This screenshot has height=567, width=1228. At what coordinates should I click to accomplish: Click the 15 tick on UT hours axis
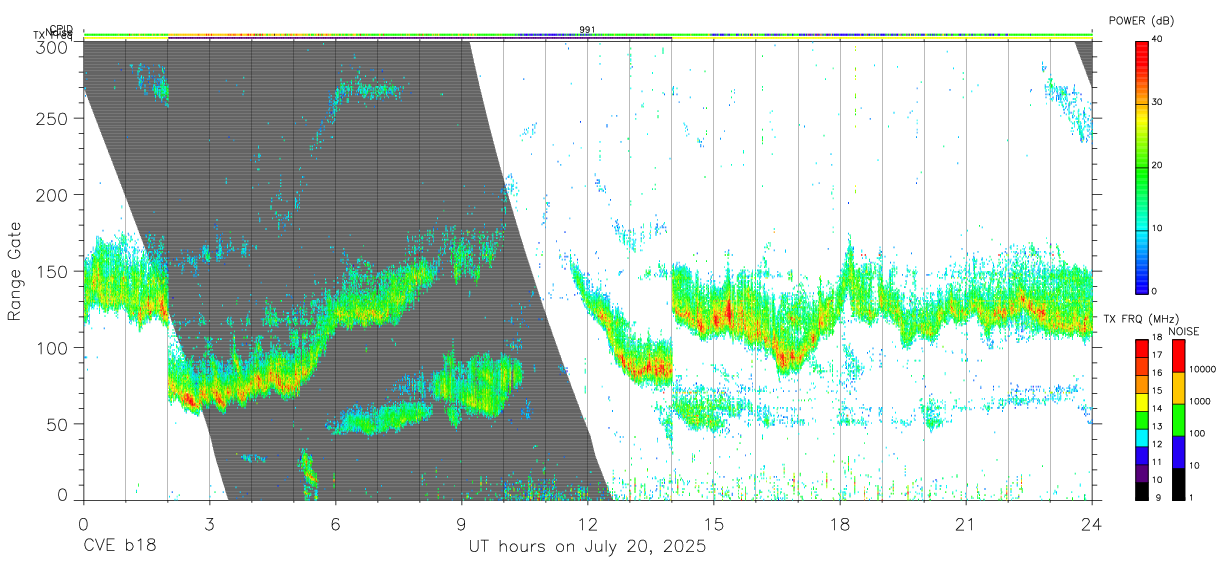coord(714,523)
